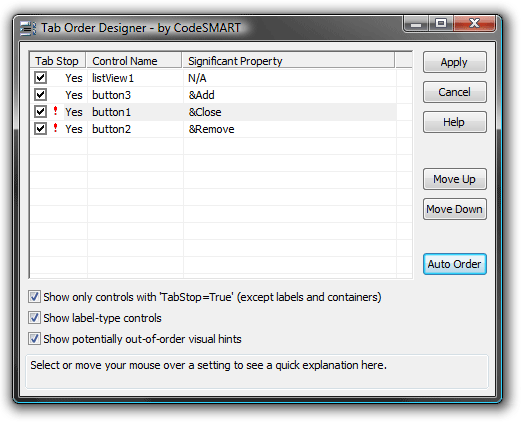Disable potentially out-of-order visual hints checkbox

pos(34,339)
